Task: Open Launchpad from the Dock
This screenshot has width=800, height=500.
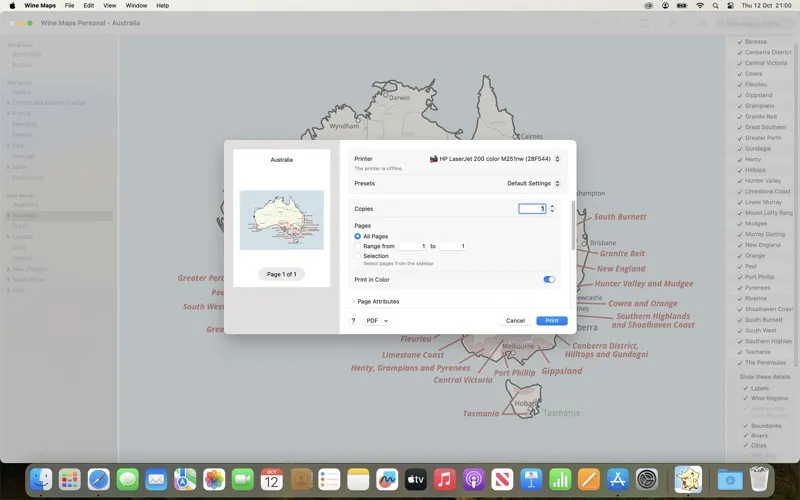Action: [x=70, y=480]
